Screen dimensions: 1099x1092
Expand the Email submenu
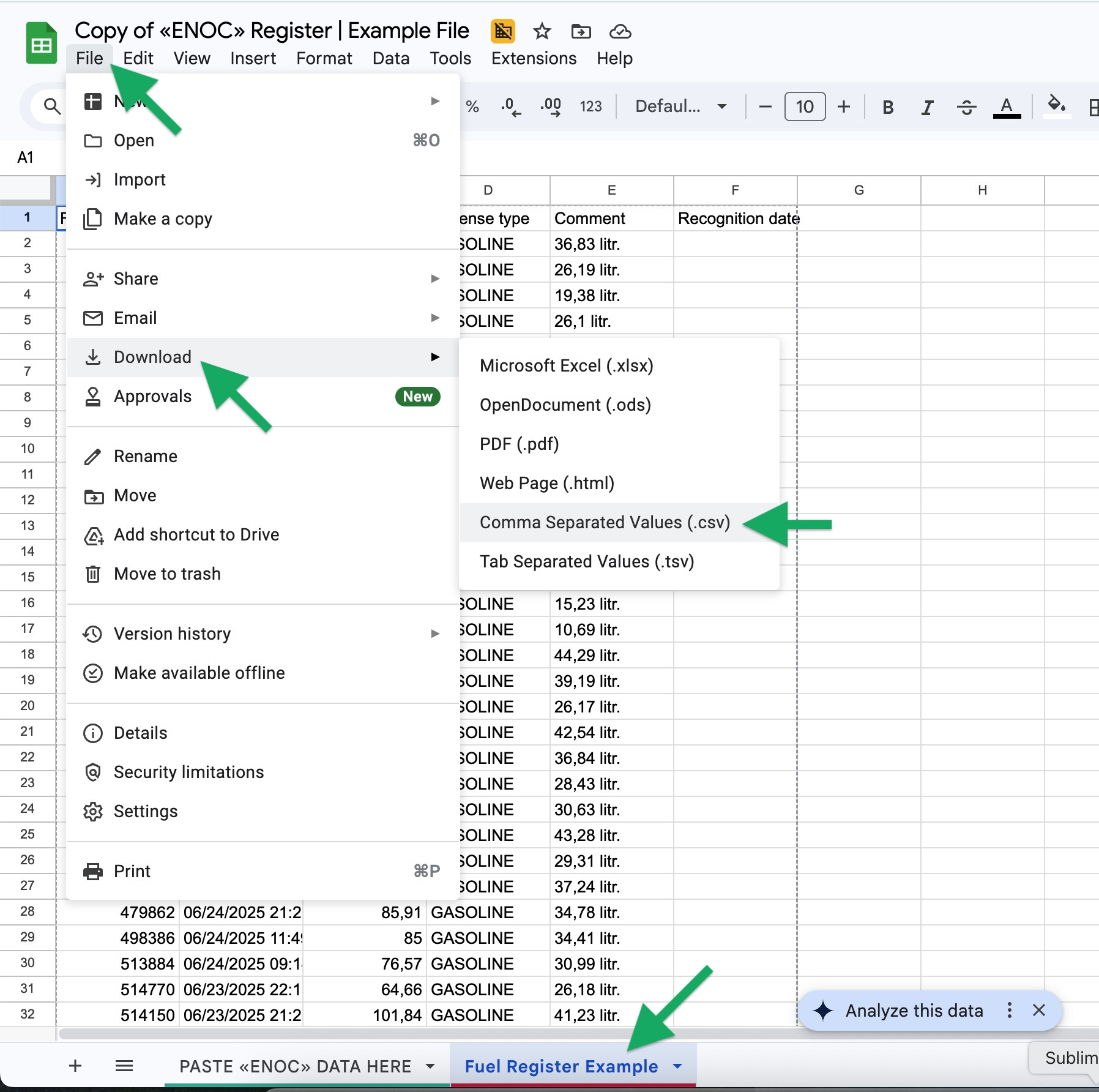tap(263, 318)
